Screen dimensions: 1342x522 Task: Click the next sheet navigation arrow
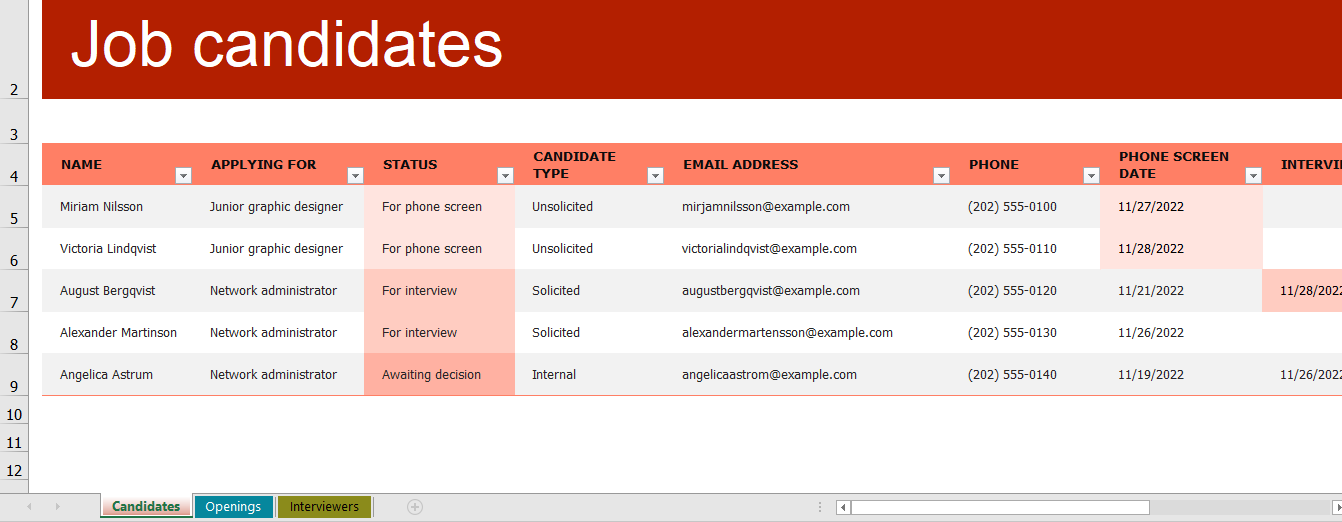(x=57, y=507)
